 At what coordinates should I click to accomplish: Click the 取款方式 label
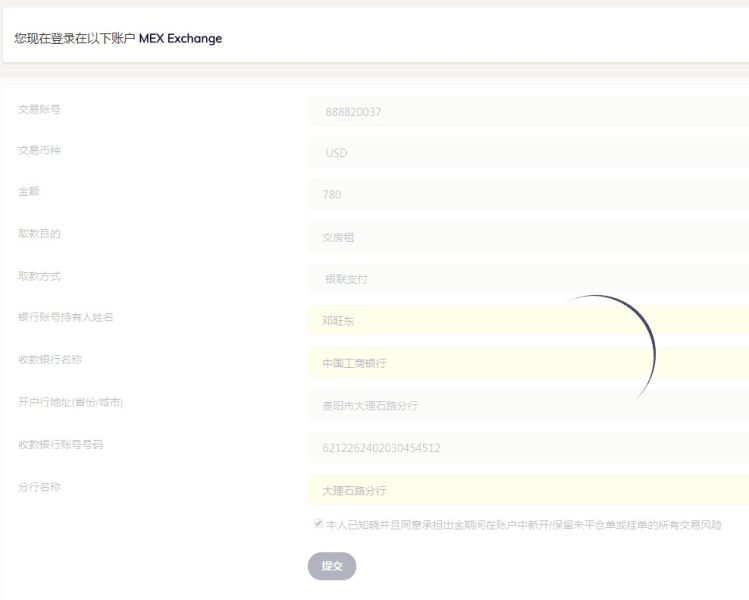39,276
